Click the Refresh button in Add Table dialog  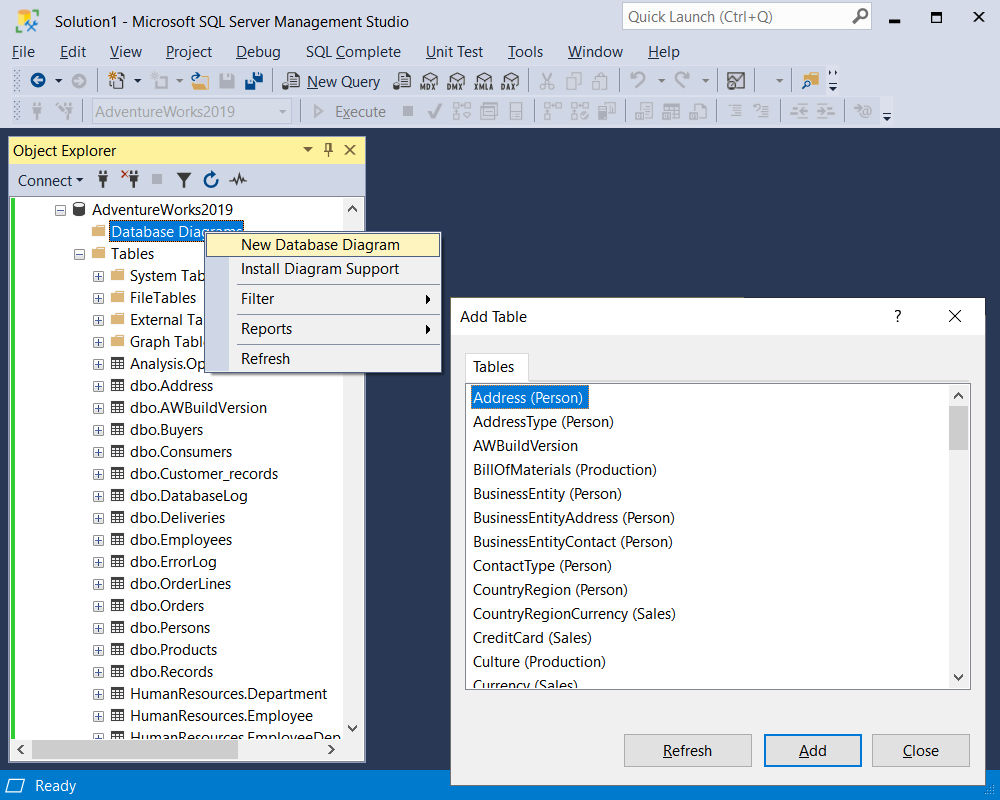point(687,750)
